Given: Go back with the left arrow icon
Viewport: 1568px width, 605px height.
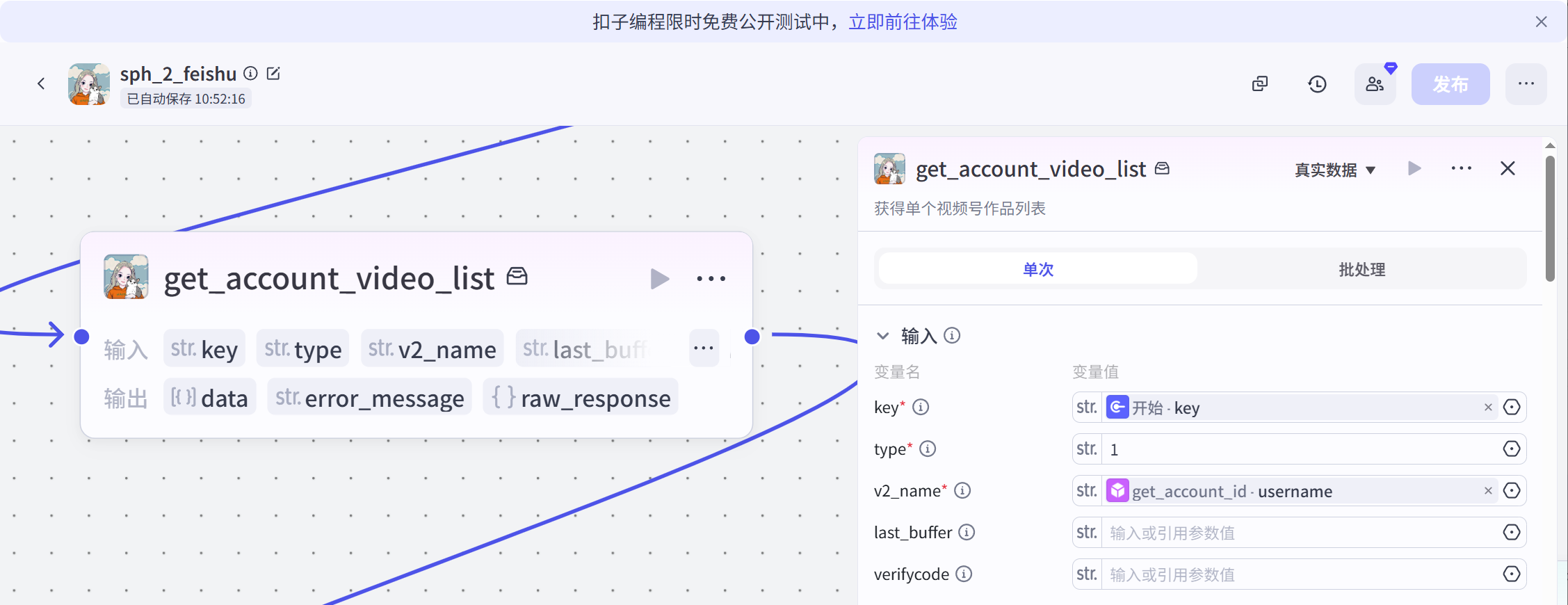Looking at the screenshot, I should click(x=41, y=84).
